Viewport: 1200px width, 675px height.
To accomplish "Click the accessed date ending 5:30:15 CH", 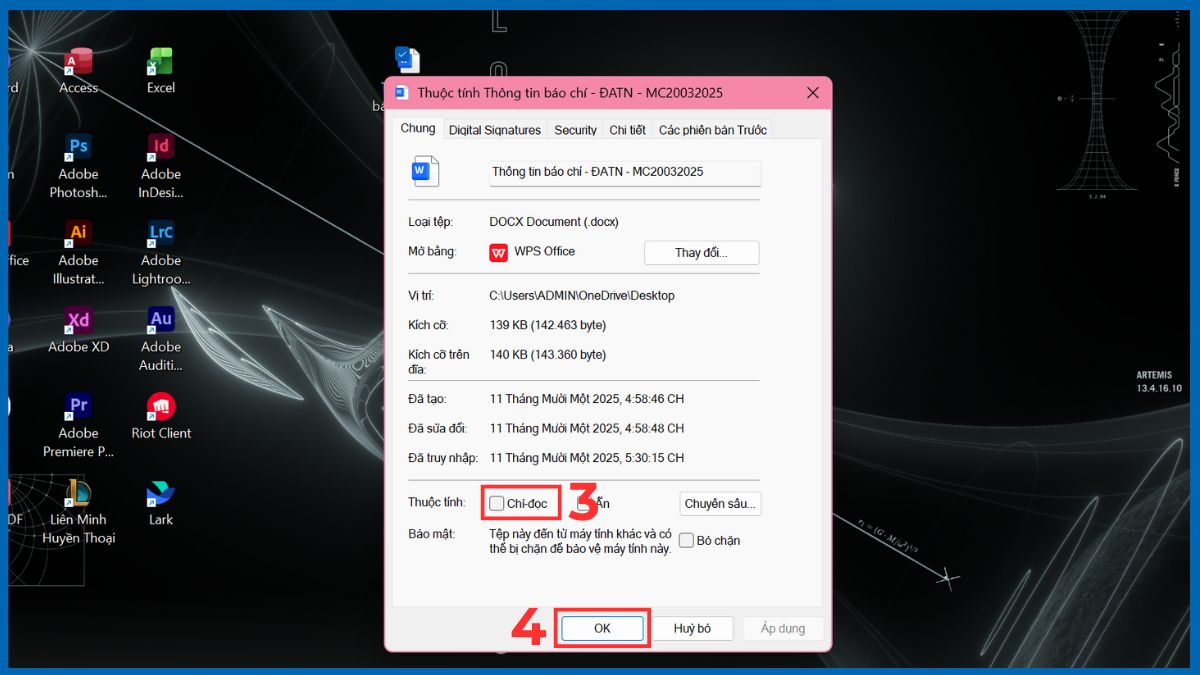I will coord(587,458).
